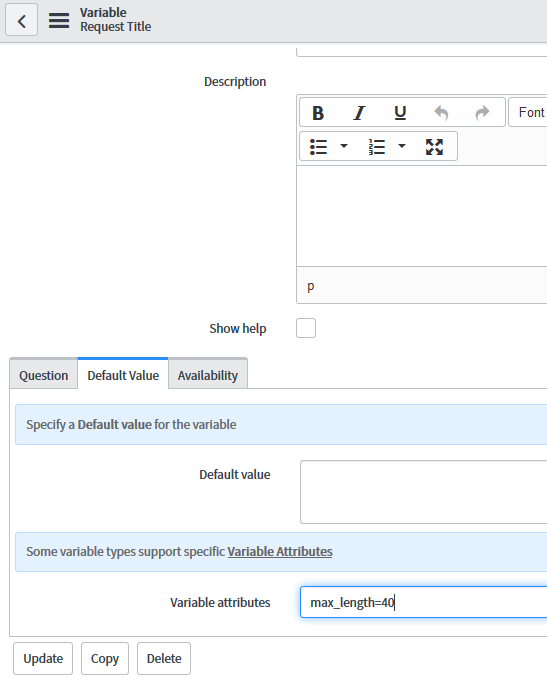Click the Update button
Screen dimensions: 547x694
43,659
